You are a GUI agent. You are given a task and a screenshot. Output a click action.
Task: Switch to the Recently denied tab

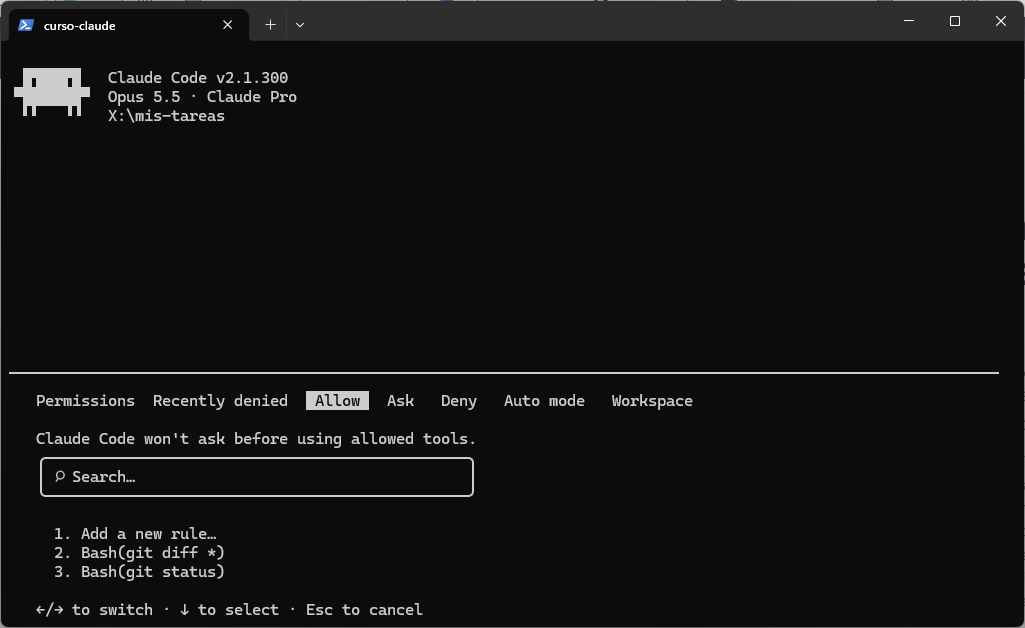coord(220,401)
